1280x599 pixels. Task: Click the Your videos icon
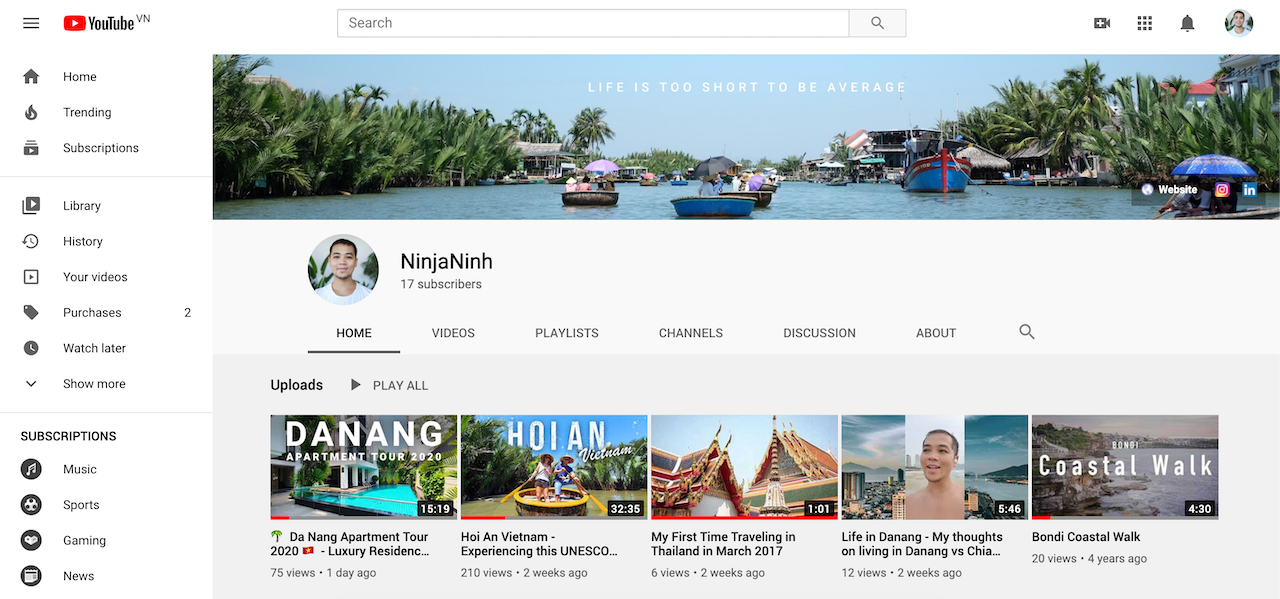tap(31, 277)
